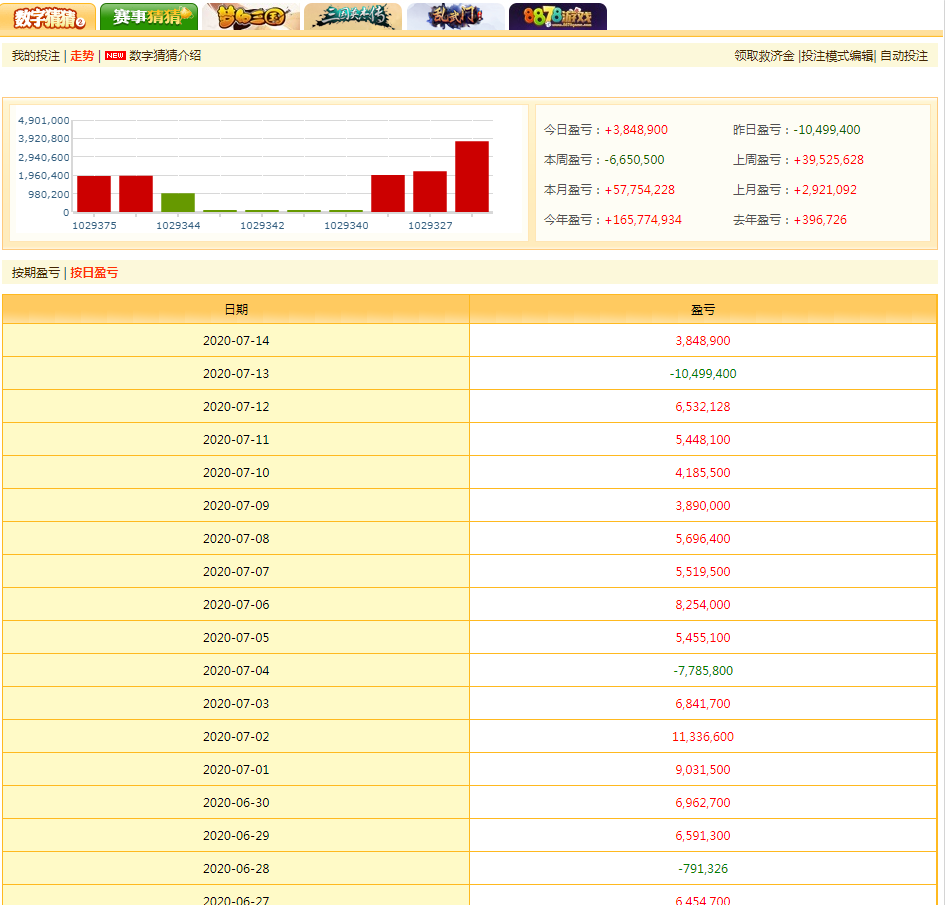Viewport: 948px width, 905px height.
Task: Click the 日期 column header
Action: tap(236, 310)
